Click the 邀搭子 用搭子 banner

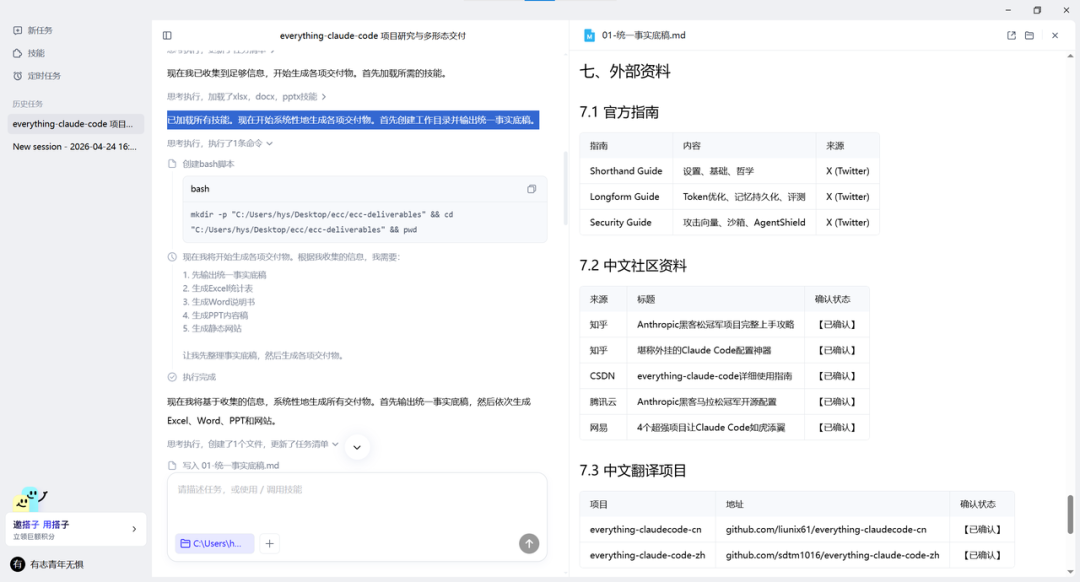coord(76,530)
